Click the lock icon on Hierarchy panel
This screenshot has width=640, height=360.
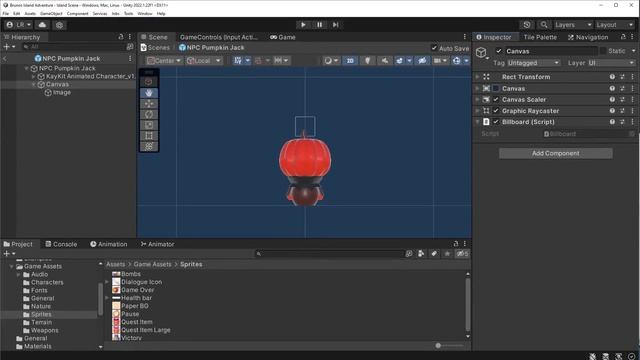(121, 37)
